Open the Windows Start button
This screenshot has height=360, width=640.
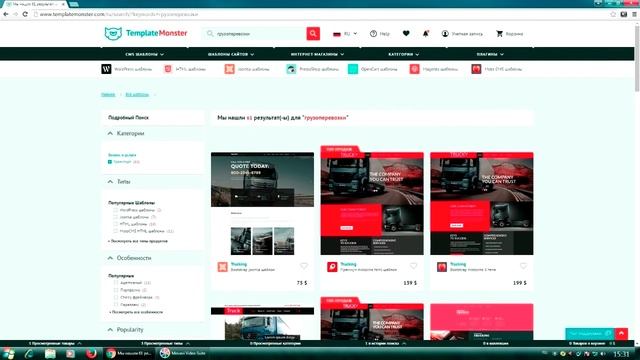pyautogui.click(x=8, y=353)
